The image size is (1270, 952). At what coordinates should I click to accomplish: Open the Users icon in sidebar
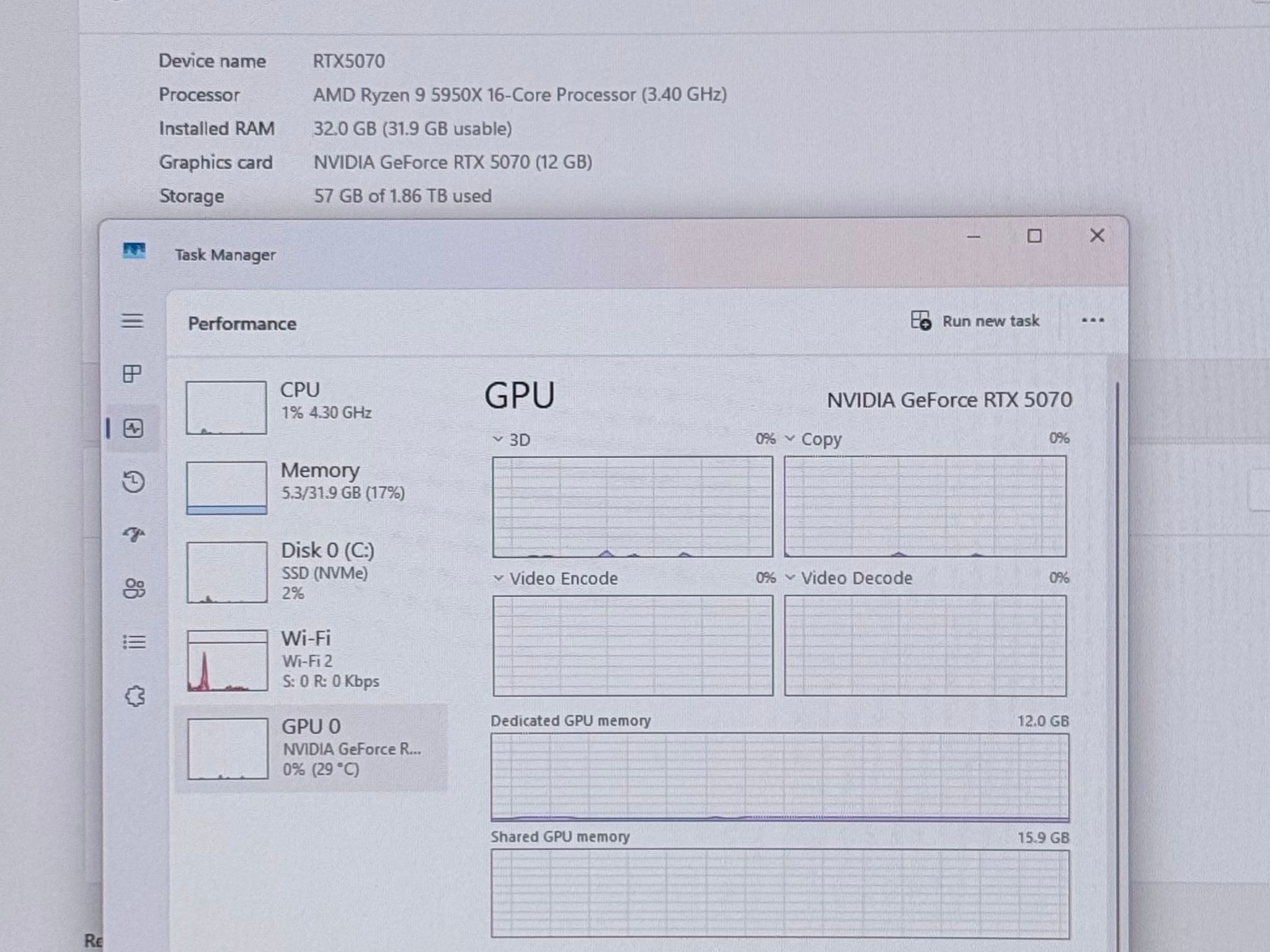[x=134, y=588]
